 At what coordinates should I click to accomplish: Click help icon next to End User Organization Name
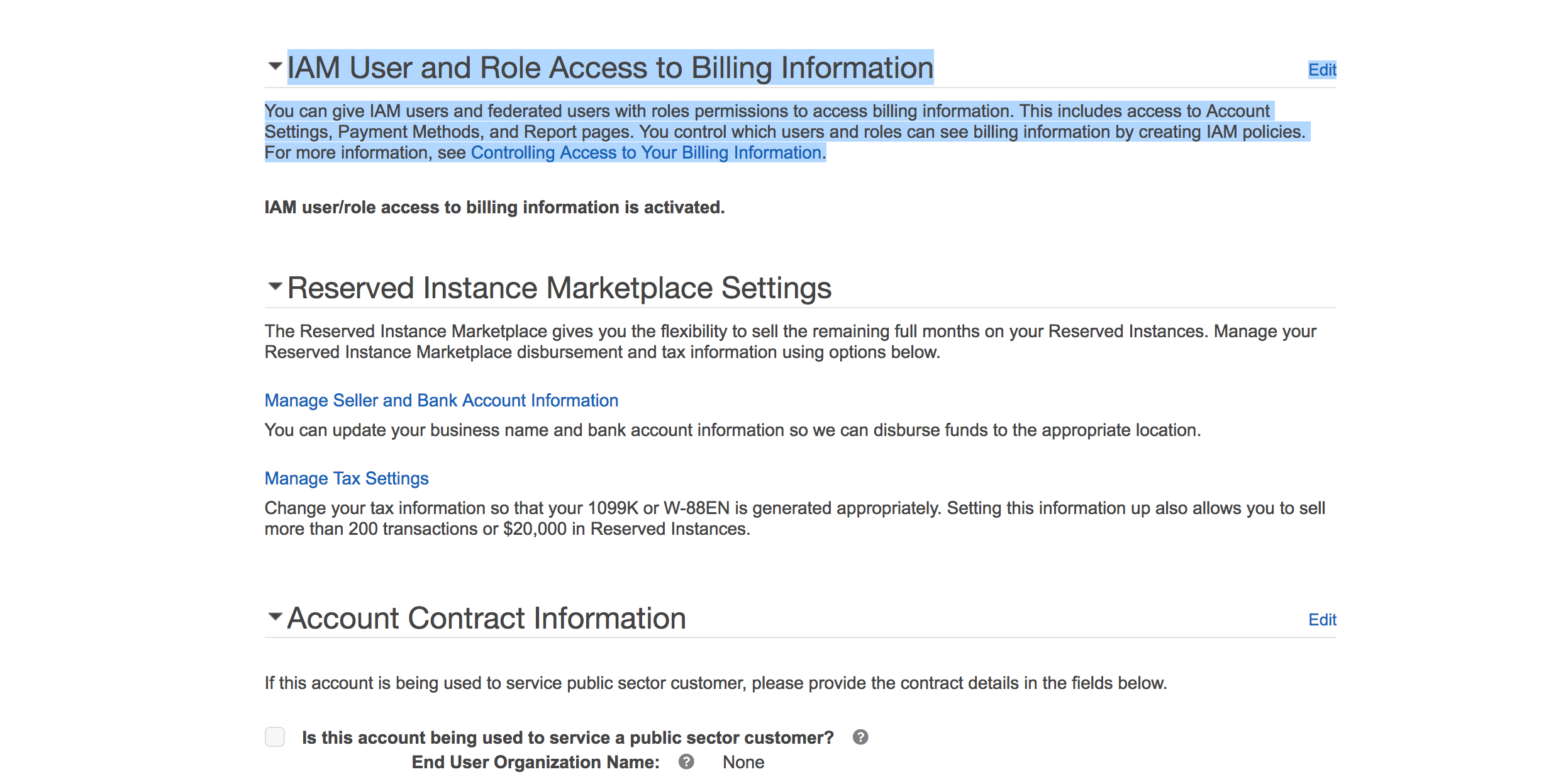[686, 762]
